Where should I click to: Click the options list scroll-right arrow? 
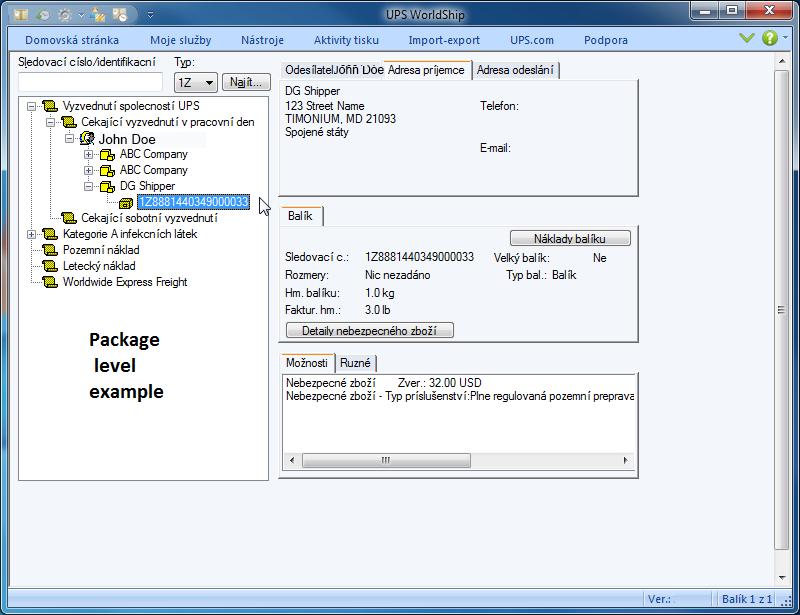pos(626,460)
